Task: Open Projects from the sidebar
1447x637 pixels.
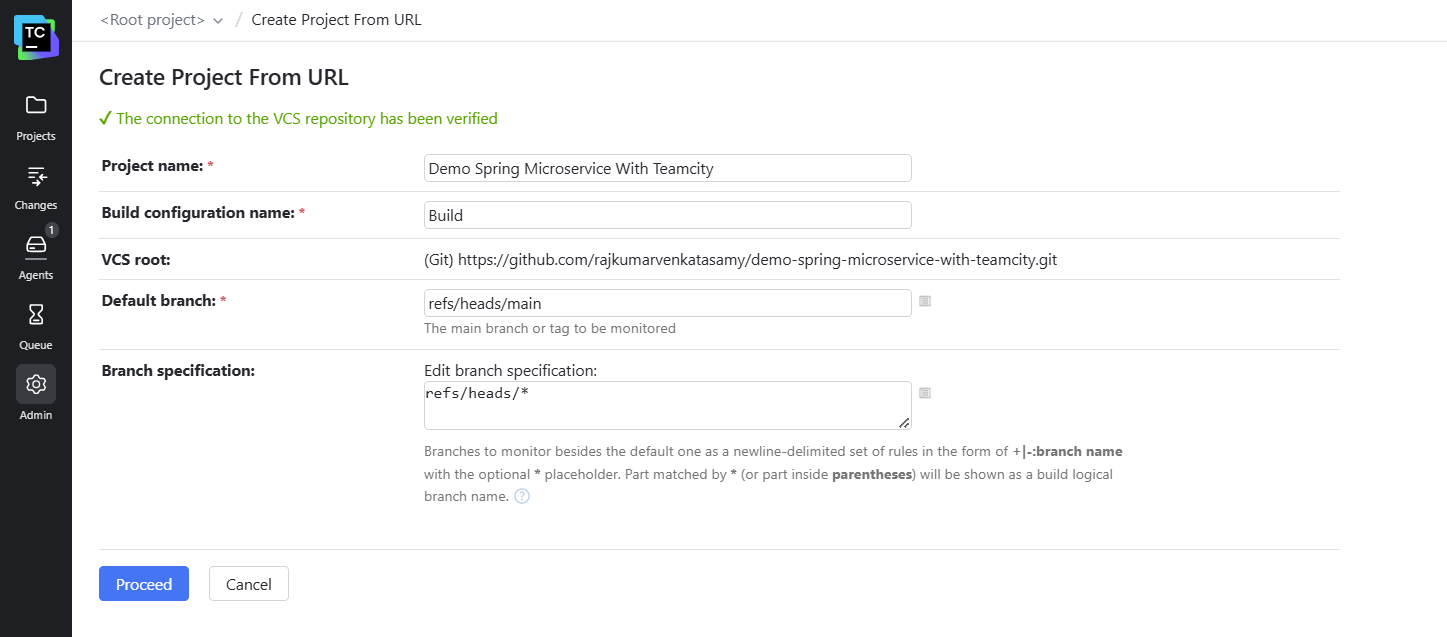Action: tap(36, 117)
